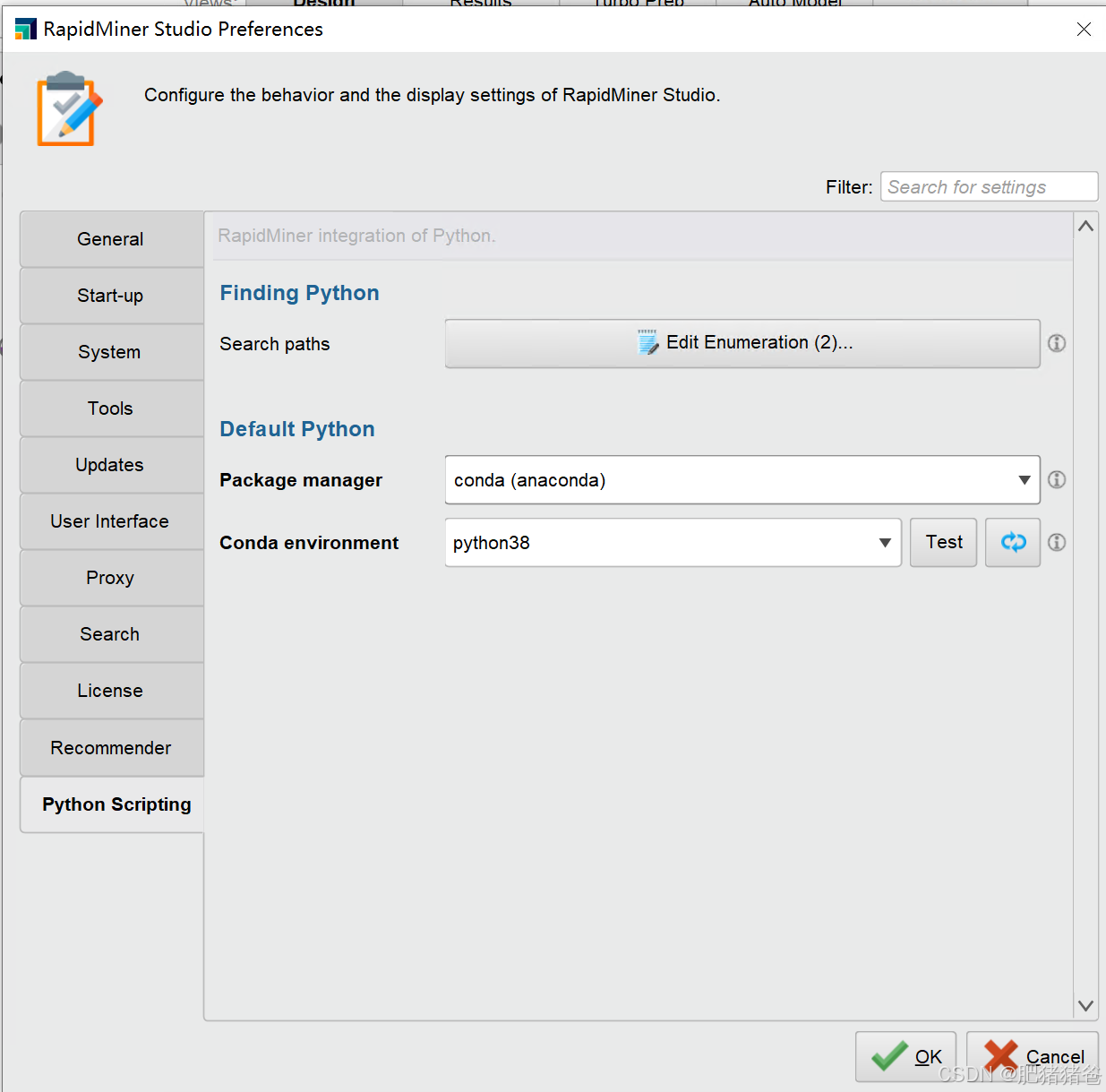
Task: Click the green checkmark icon on OK
Action: click(x=891, y=1056)
